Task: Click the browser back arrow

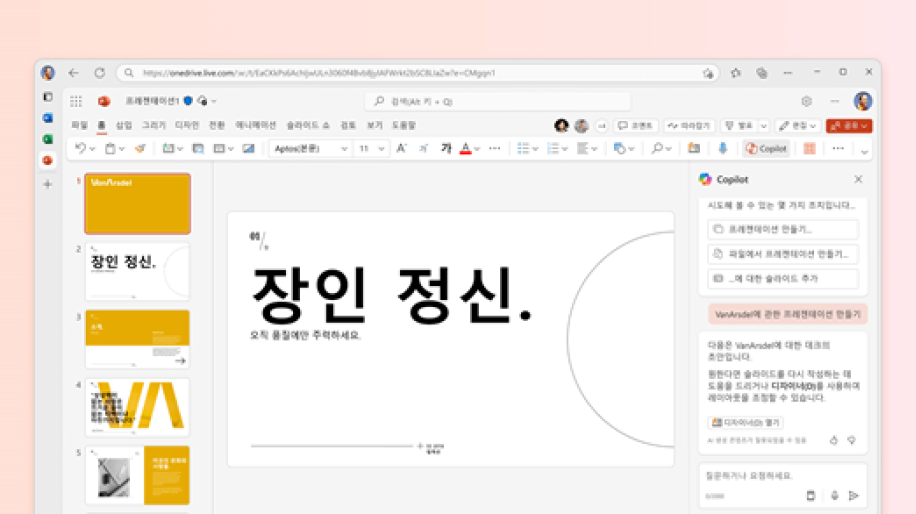Action: point(74,73)
